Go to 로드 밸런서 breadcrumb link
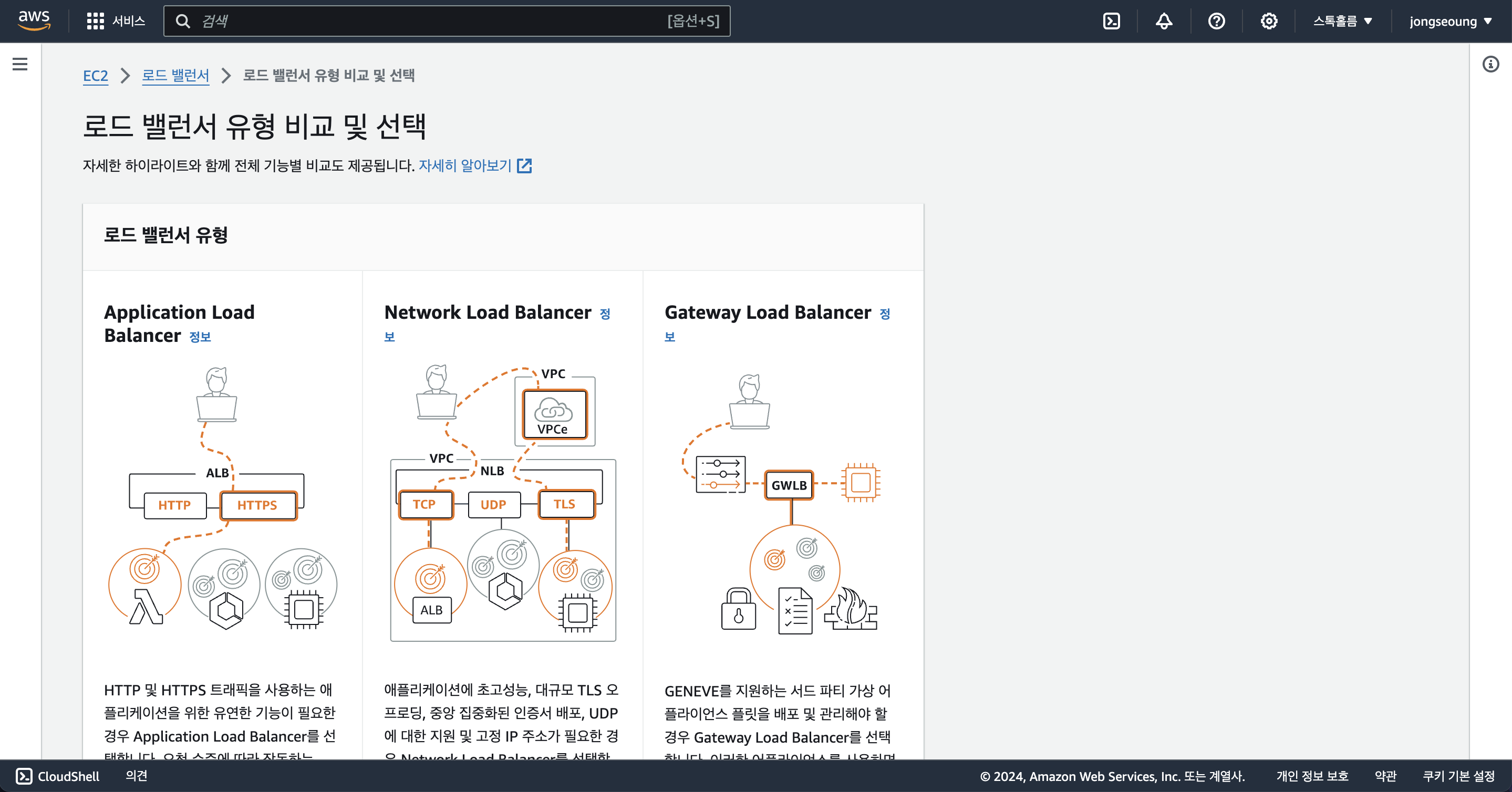 [175, 76]
